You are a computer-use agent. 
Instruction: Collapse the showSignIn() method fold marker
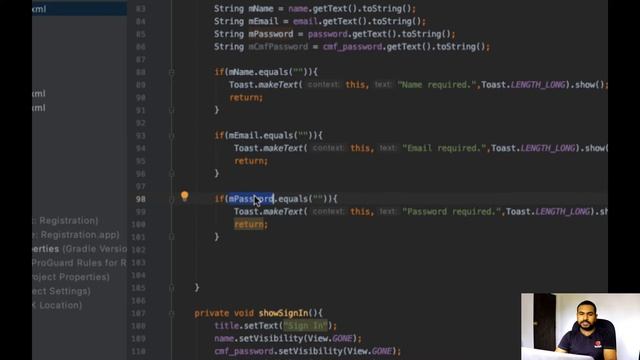pyautogui.click(x=171, y=313)
